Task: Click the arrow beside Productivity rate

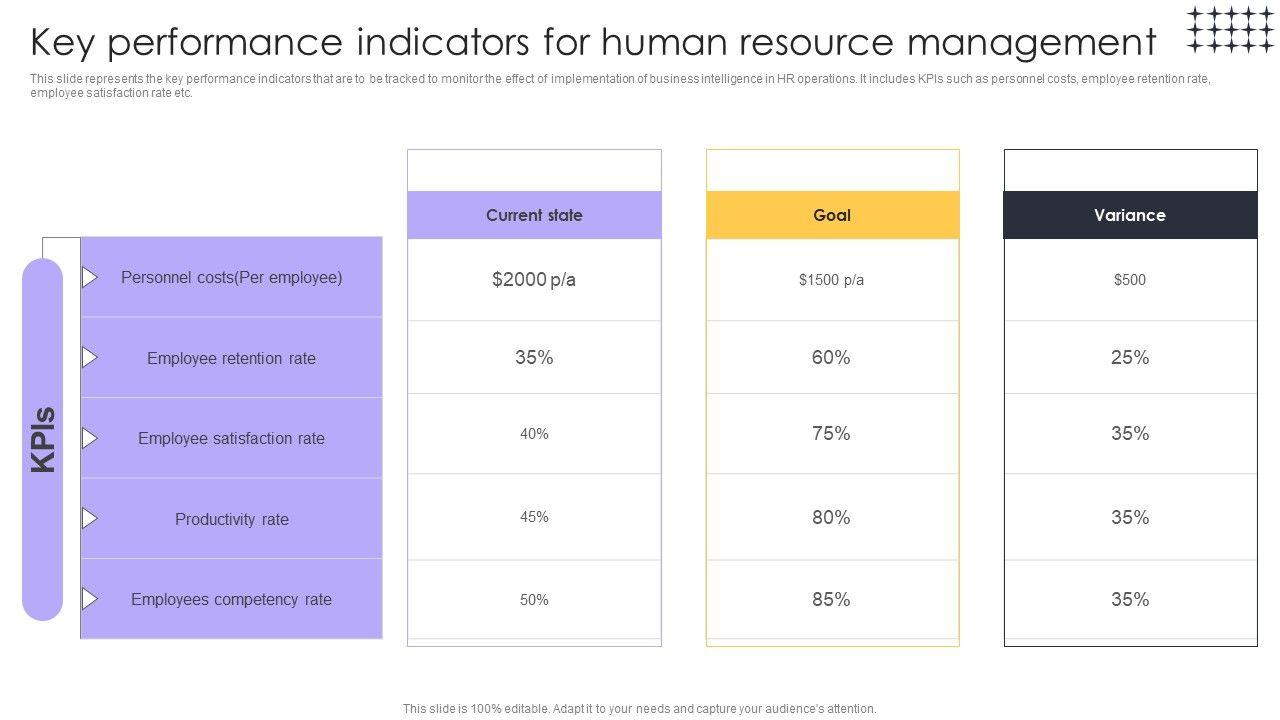Action: click(89, 518)
